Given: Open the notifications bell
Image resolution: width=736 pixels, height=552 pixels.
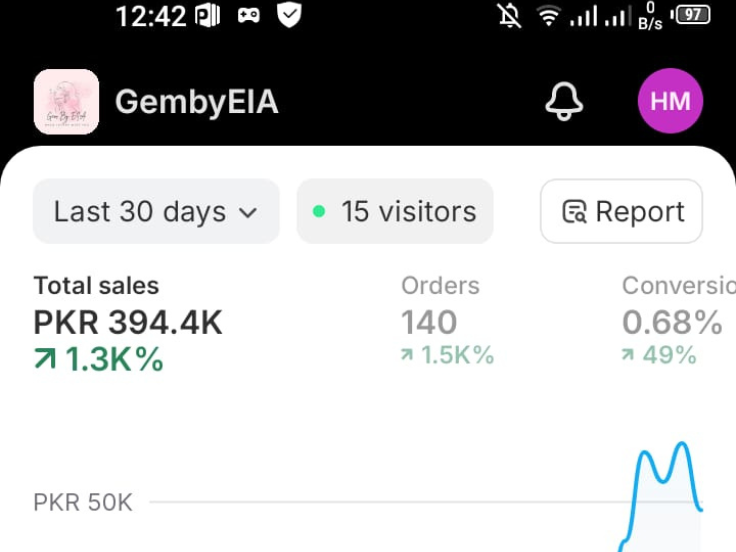Looking at the screenshot, I should pyautogui.click(x=564, y=101).
